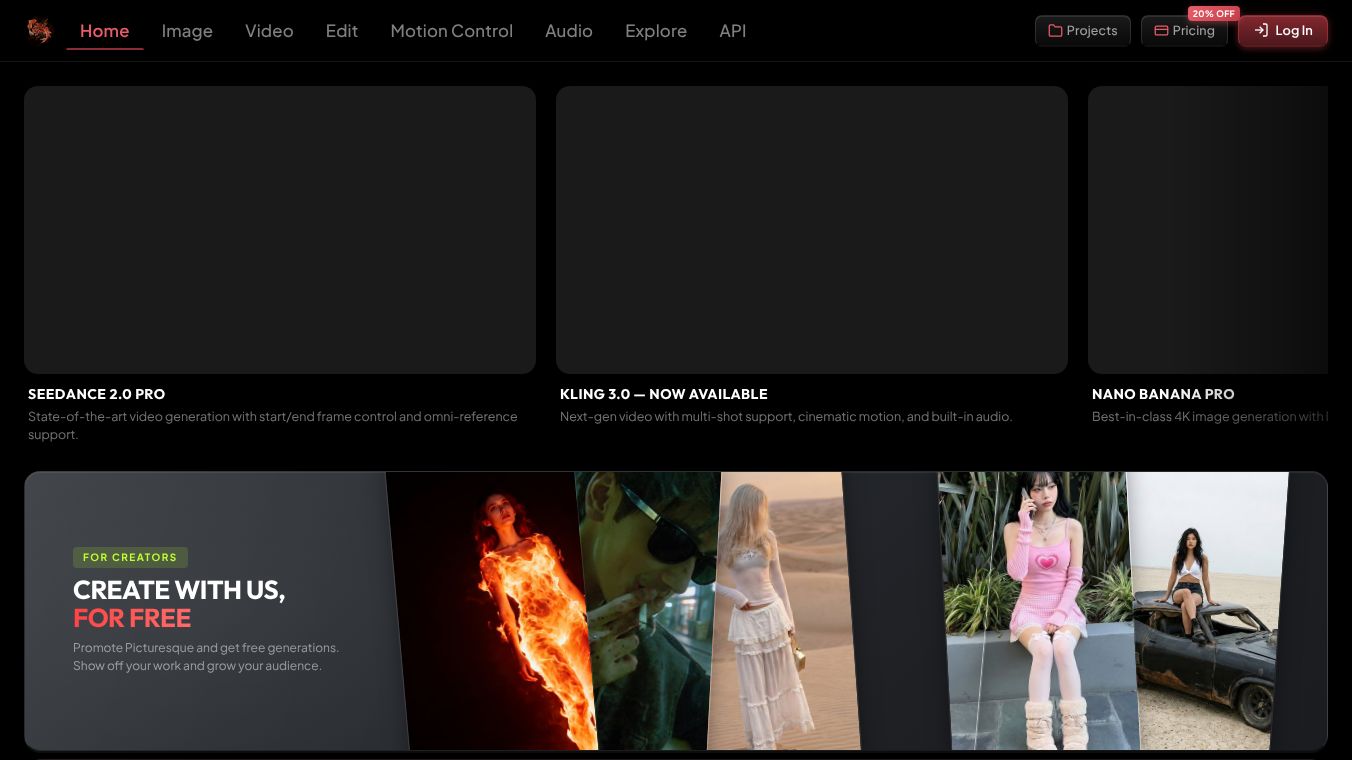The width and height of the screenshot is (1352, 760).
Task: Click the Promote Picturesque description text
Action: [206, 657]
